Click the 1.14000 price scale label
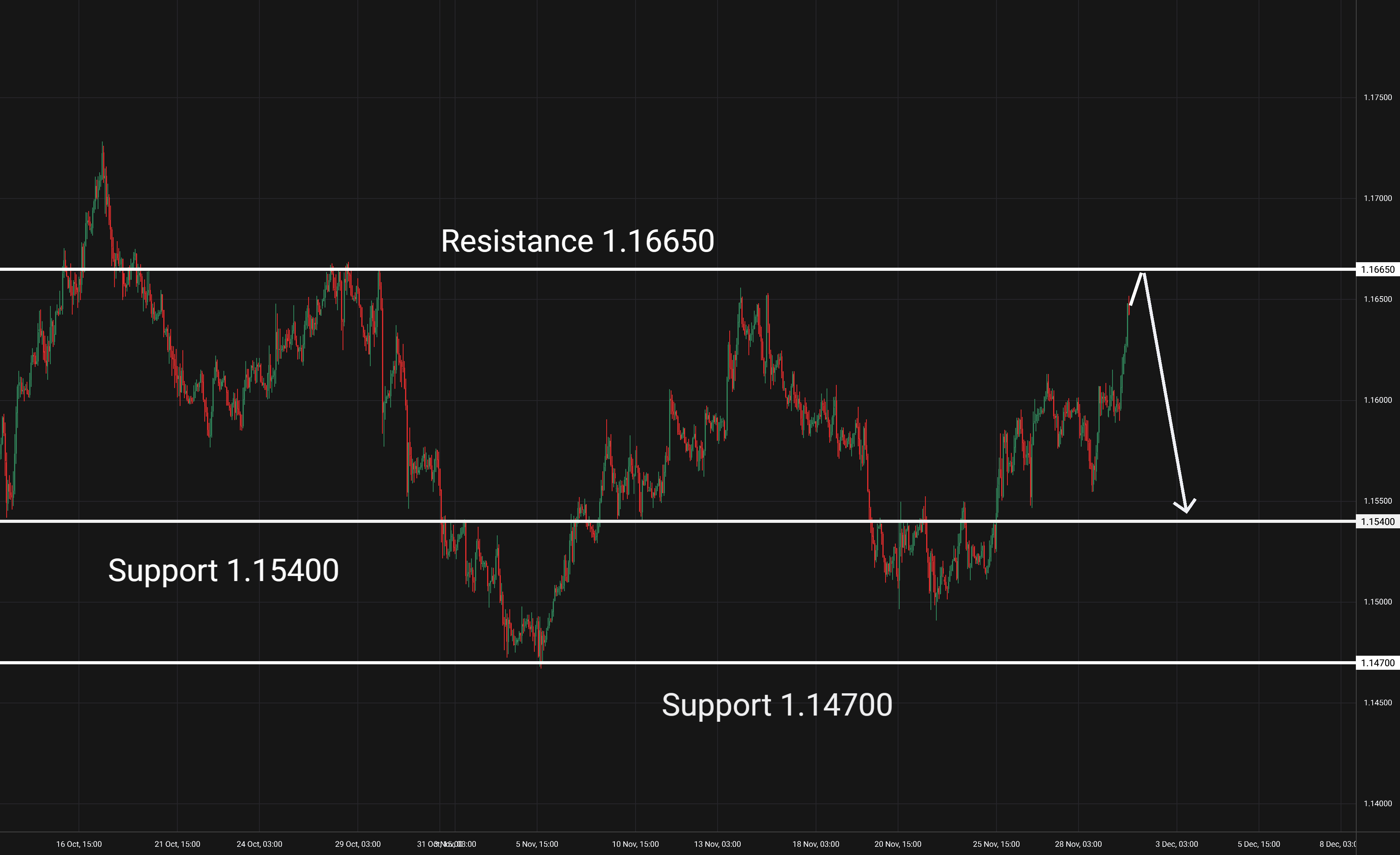 1377,803
